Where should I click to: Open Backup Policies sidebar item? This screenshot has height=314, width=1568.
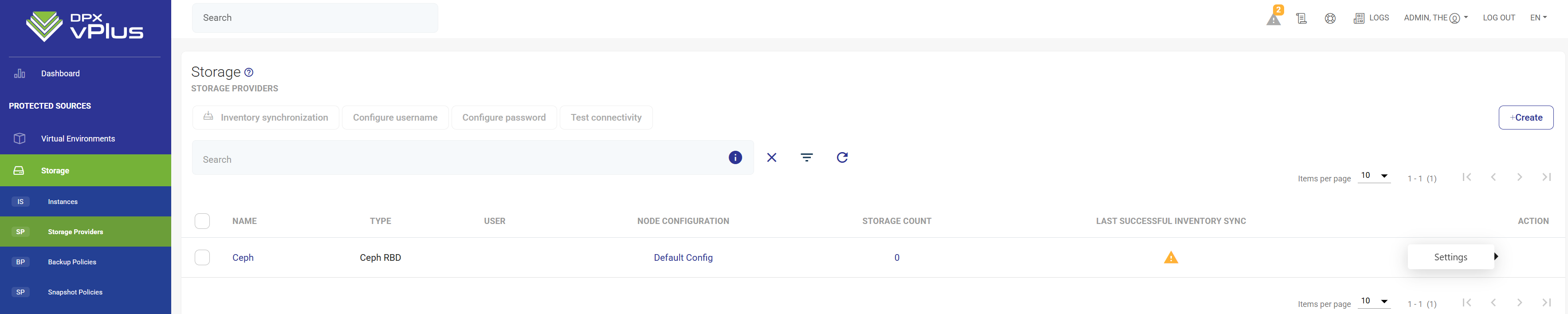click(x=72, y=262)
